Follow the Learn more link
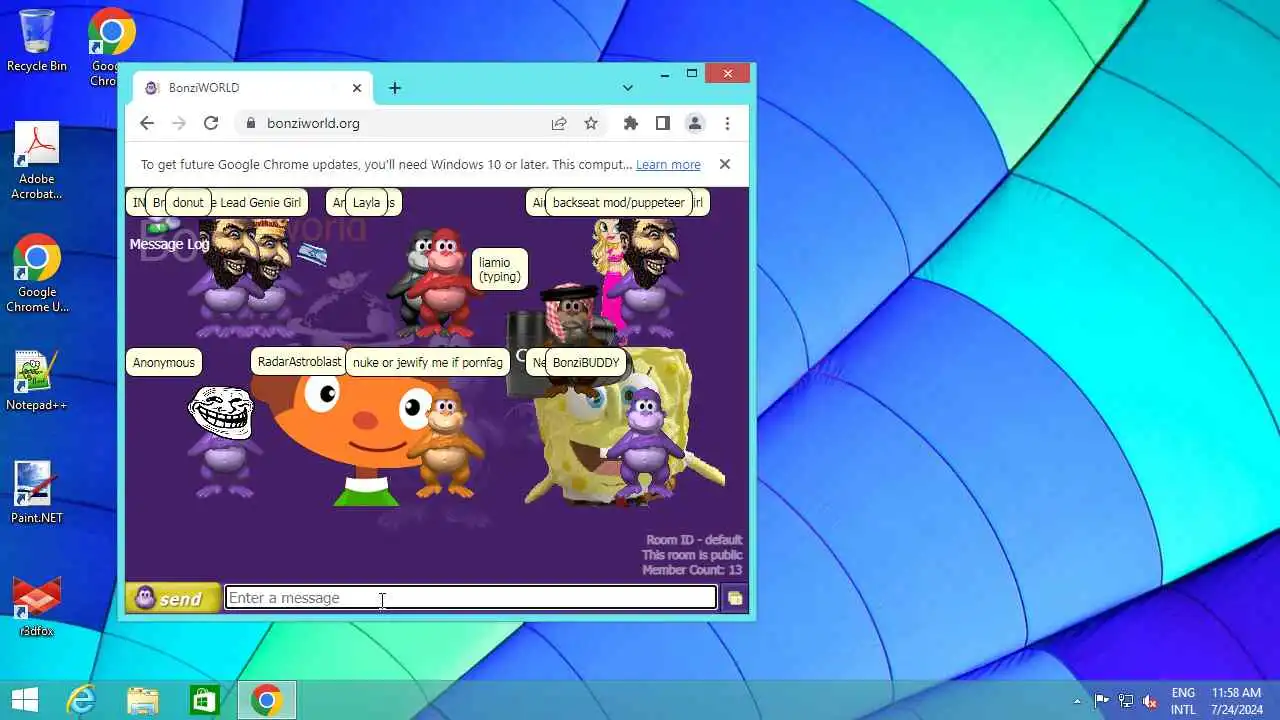The image size is (1280, 720). 668,164
